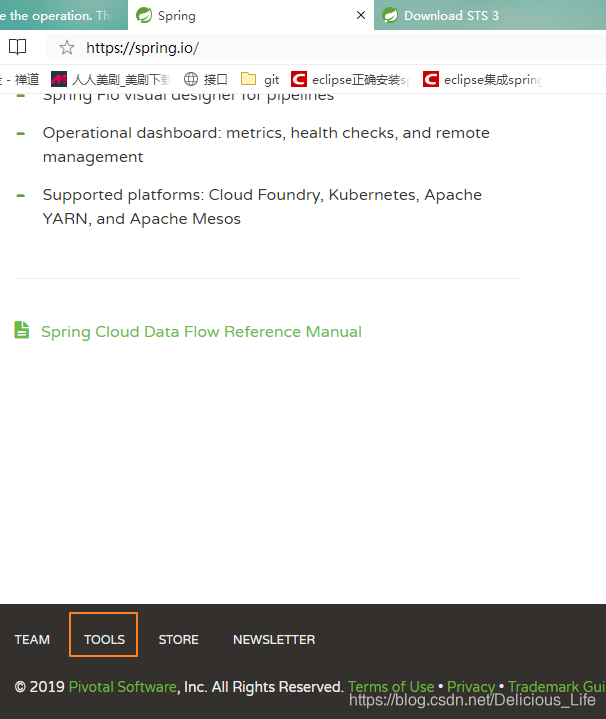This screenshot has width=606, height=719.
Task: Click 'Operational dashboard: metrics, health checks' text
Action: pyautogui.click(x=220, y=133)
